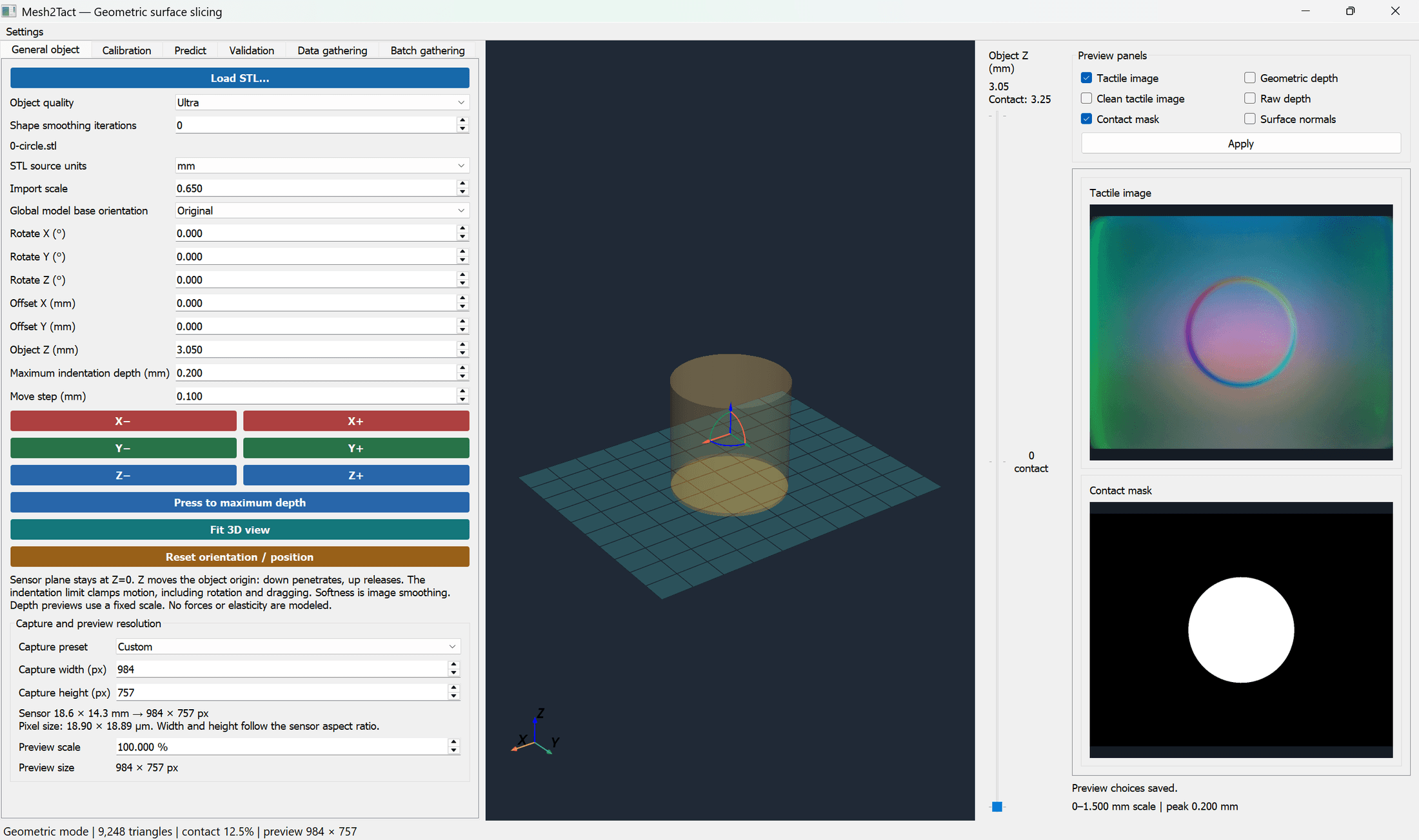1419x840 pixels.
Task: Switch to the Predict tab
Action: pos(190,50)
